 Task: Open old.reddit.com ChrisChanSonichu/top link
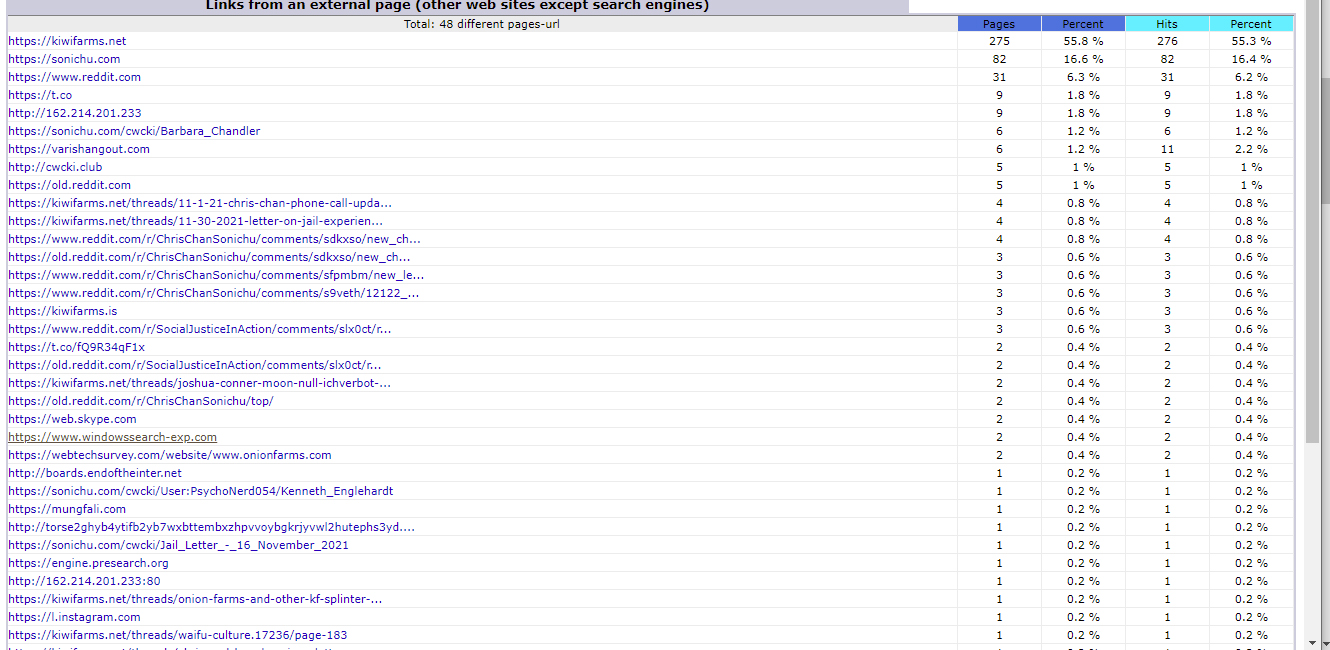(x=141, y=401)
